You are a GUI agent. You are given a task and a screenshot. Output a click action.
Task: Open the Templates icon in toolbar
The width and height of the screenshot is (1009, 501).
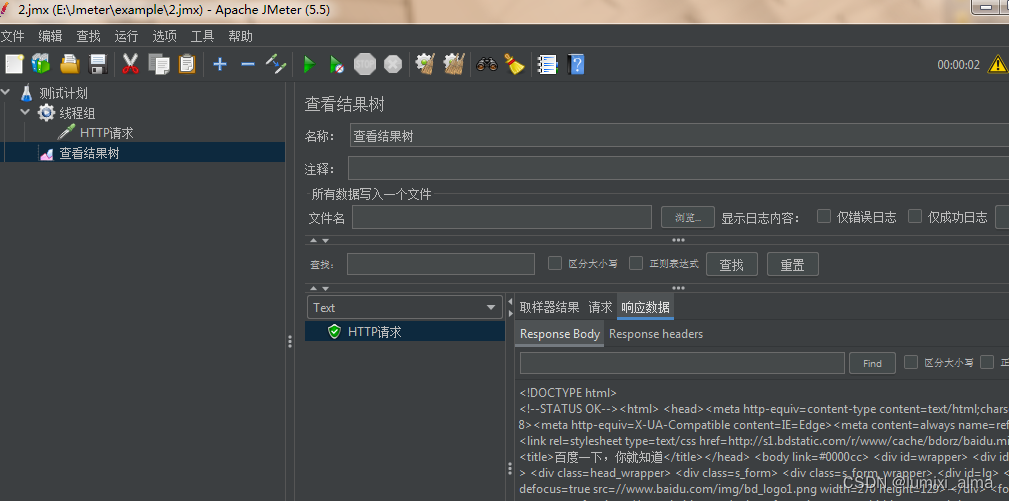point(41,64)
